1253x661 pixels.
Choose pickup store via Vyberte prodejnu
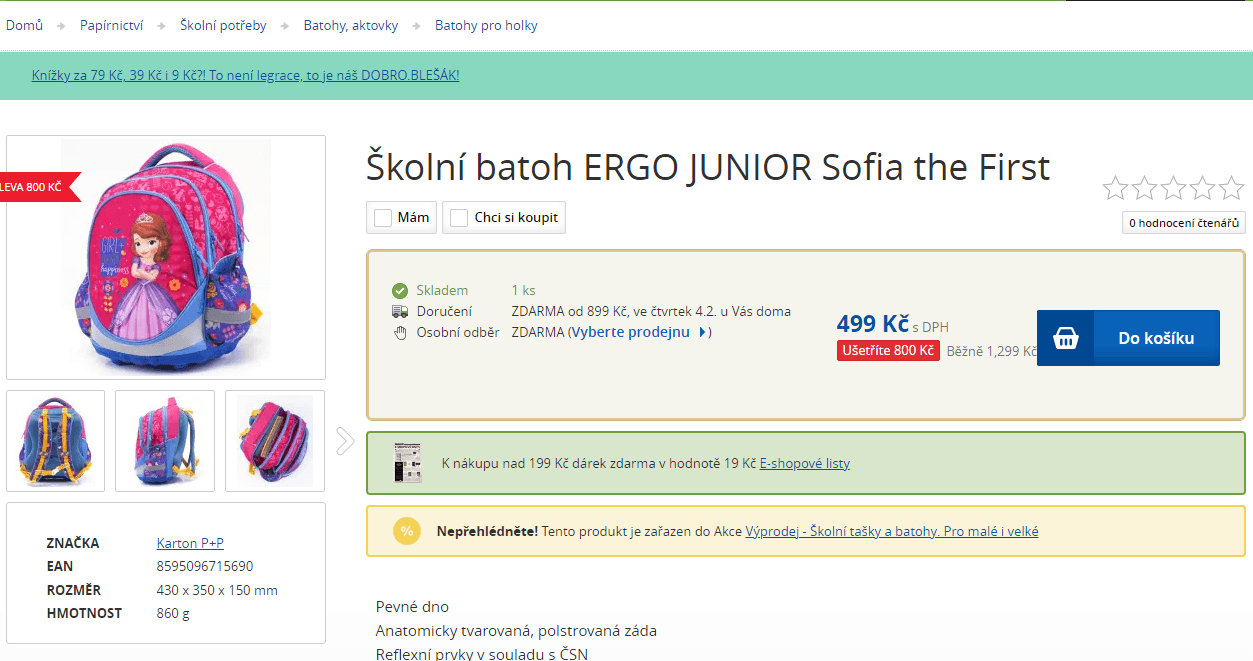point(640,332)
